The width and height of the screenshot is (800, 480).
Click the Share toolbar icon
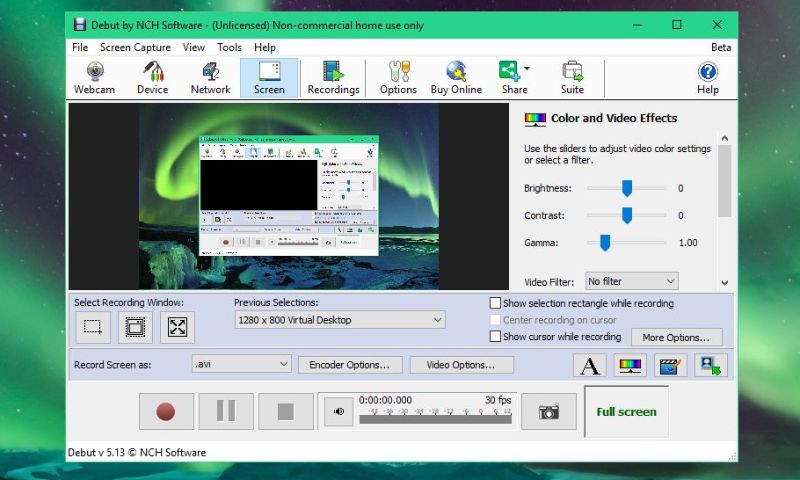(510, 78)
